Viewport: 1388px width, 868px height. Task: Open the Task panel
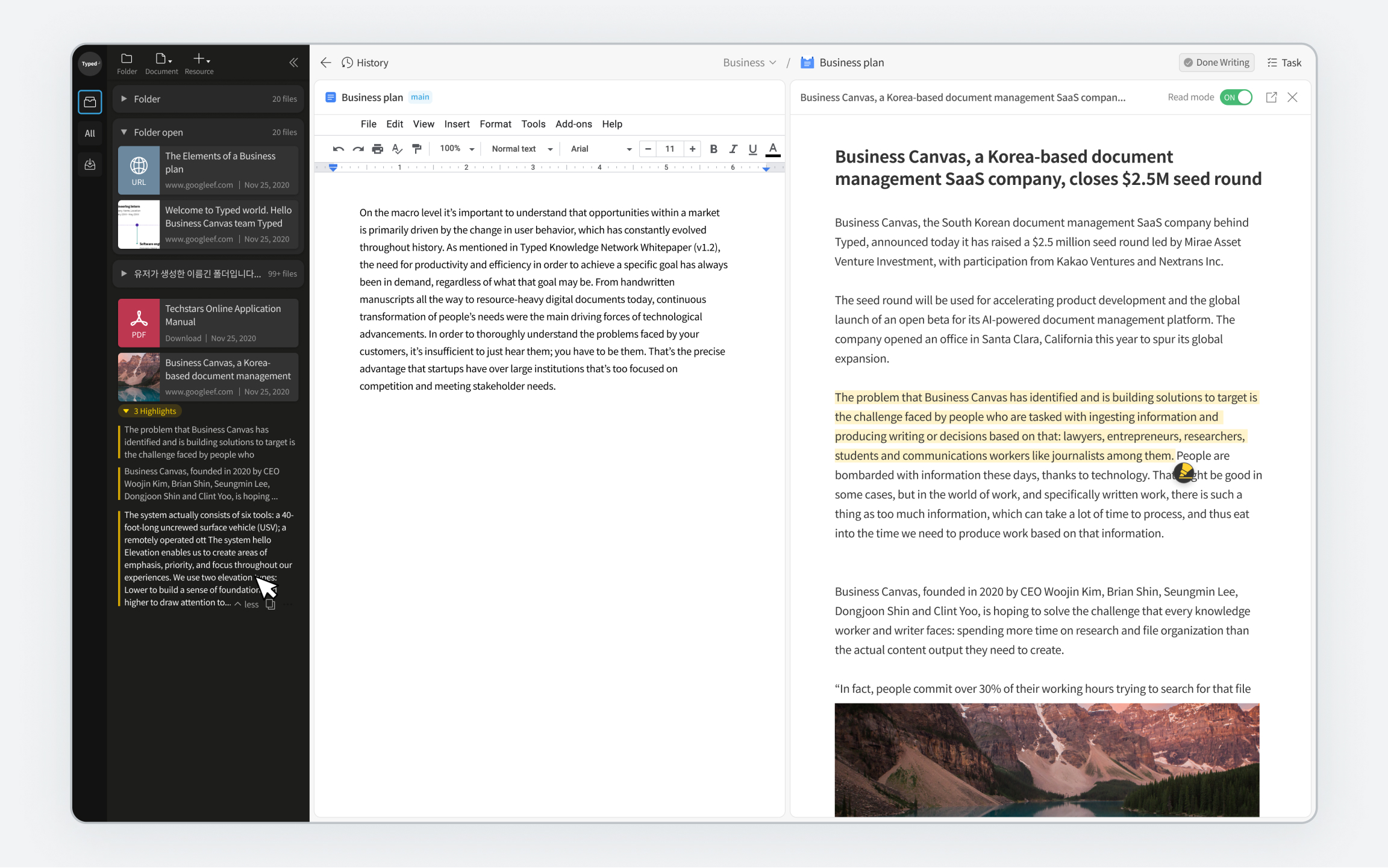click(x=1284, y=63)
